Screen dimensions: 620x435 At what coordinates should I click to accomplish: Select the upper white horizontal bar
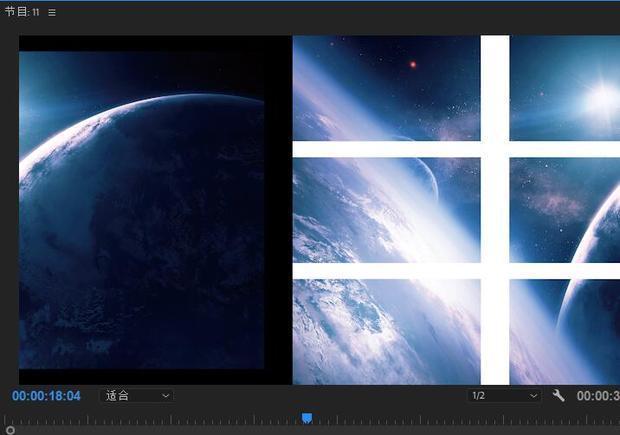pyautogui.click(x=386, y=149)
